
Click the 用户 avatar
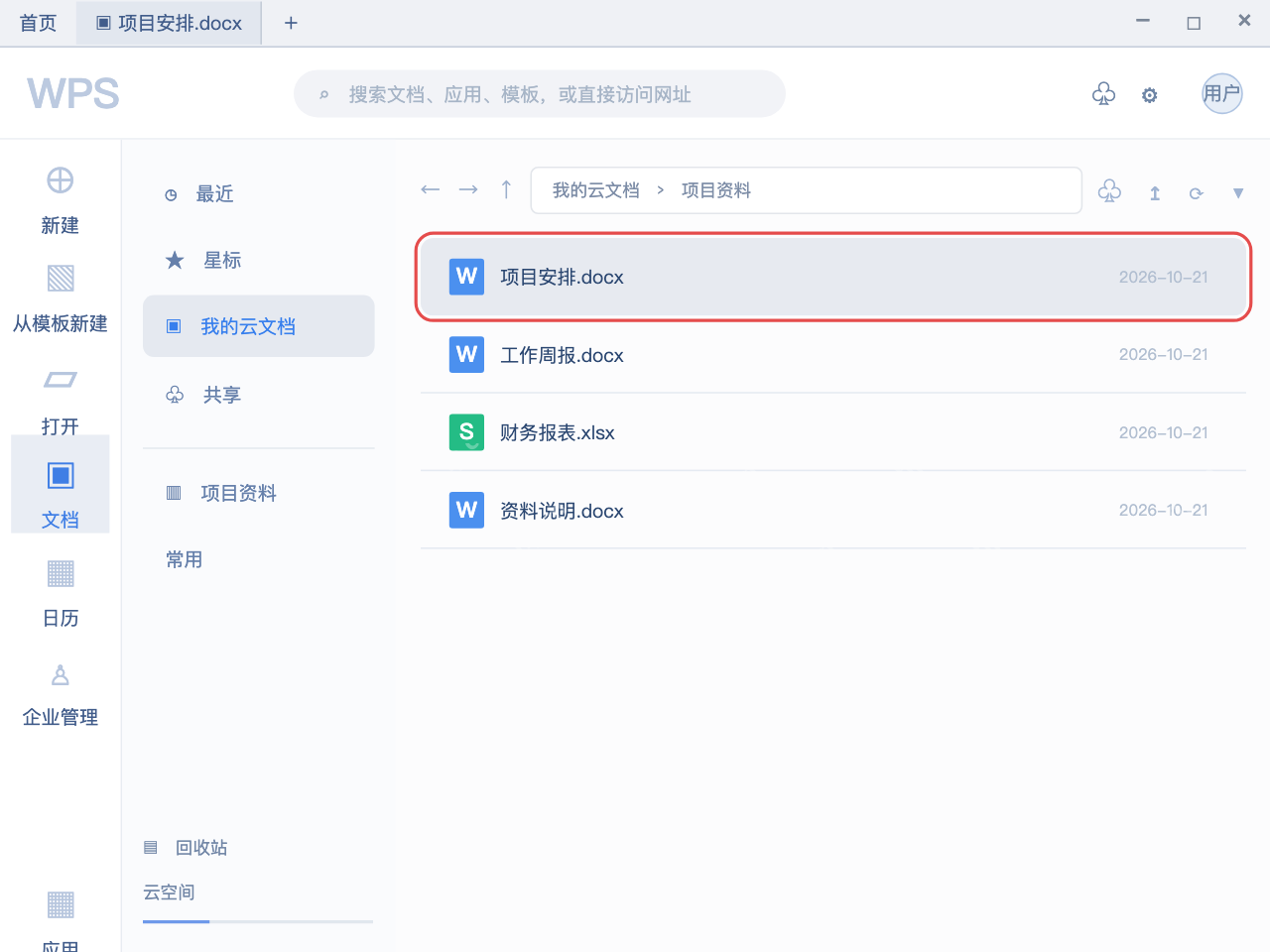pos(1222,93)
